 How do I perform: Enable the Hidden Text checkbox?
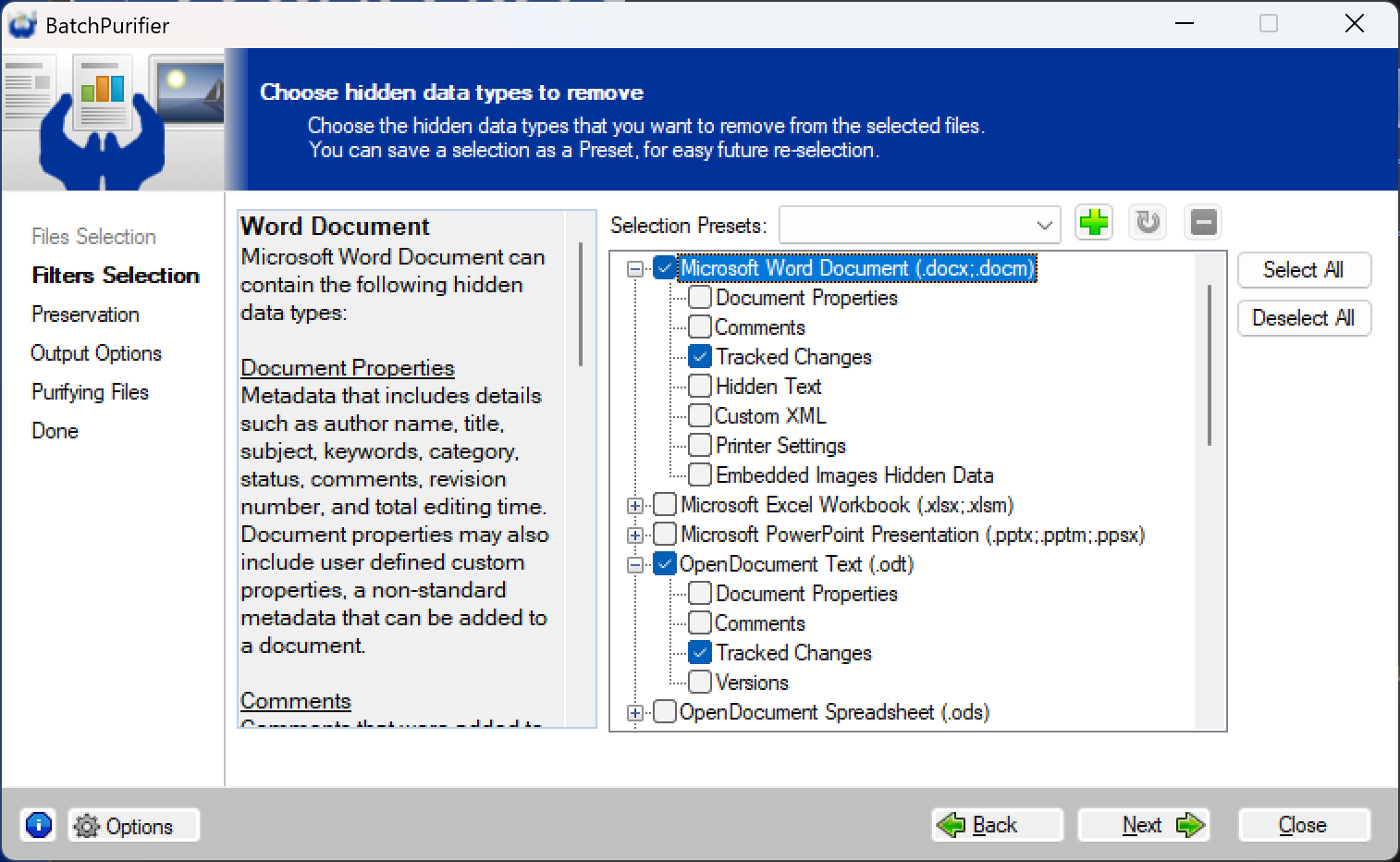click(700, 387)
